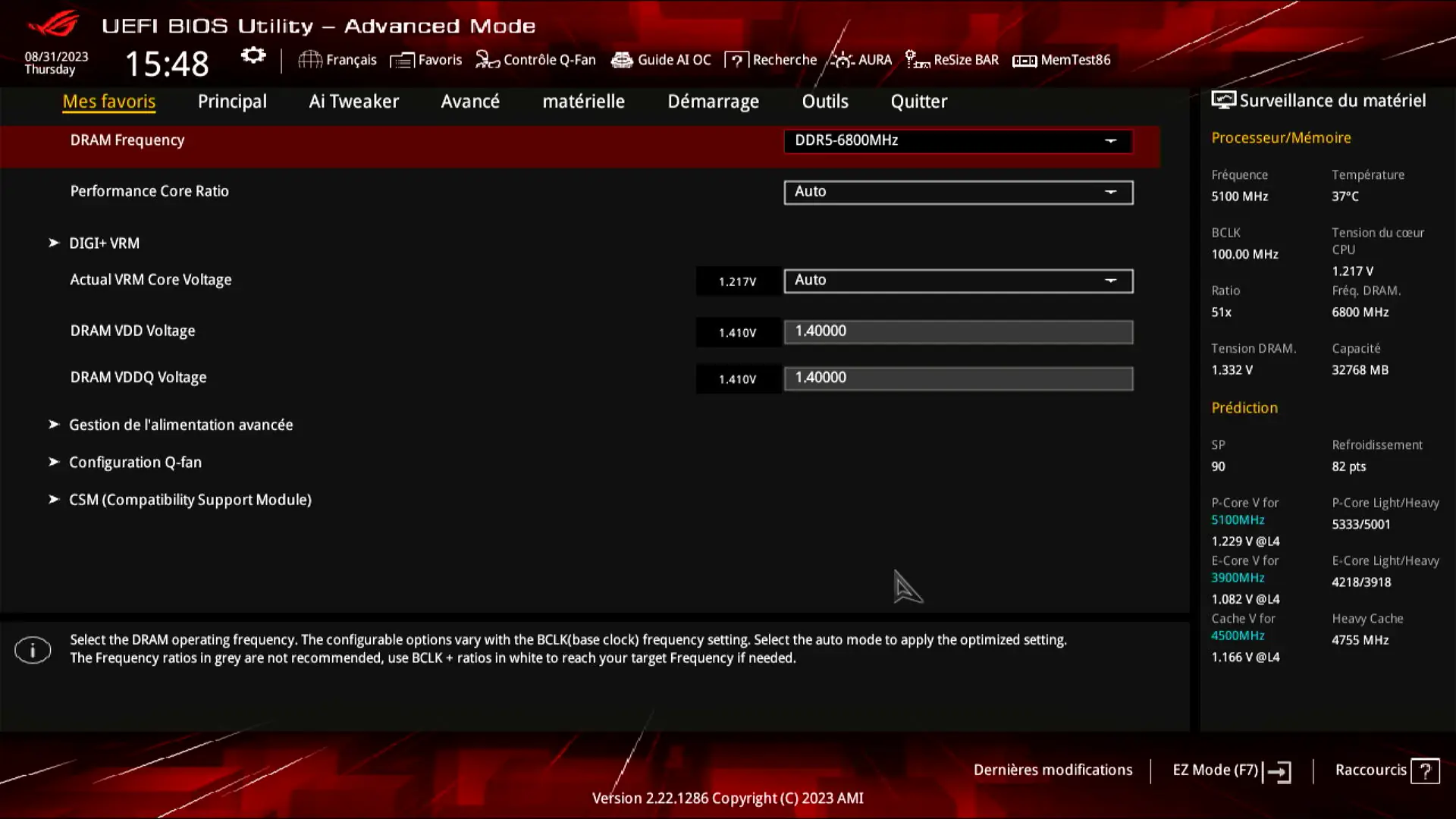This screenshot has width=1456, height=819.
Task: Open DRAM Frequency dropdown DDR5-6800MHz
Action: click(959, 141)
